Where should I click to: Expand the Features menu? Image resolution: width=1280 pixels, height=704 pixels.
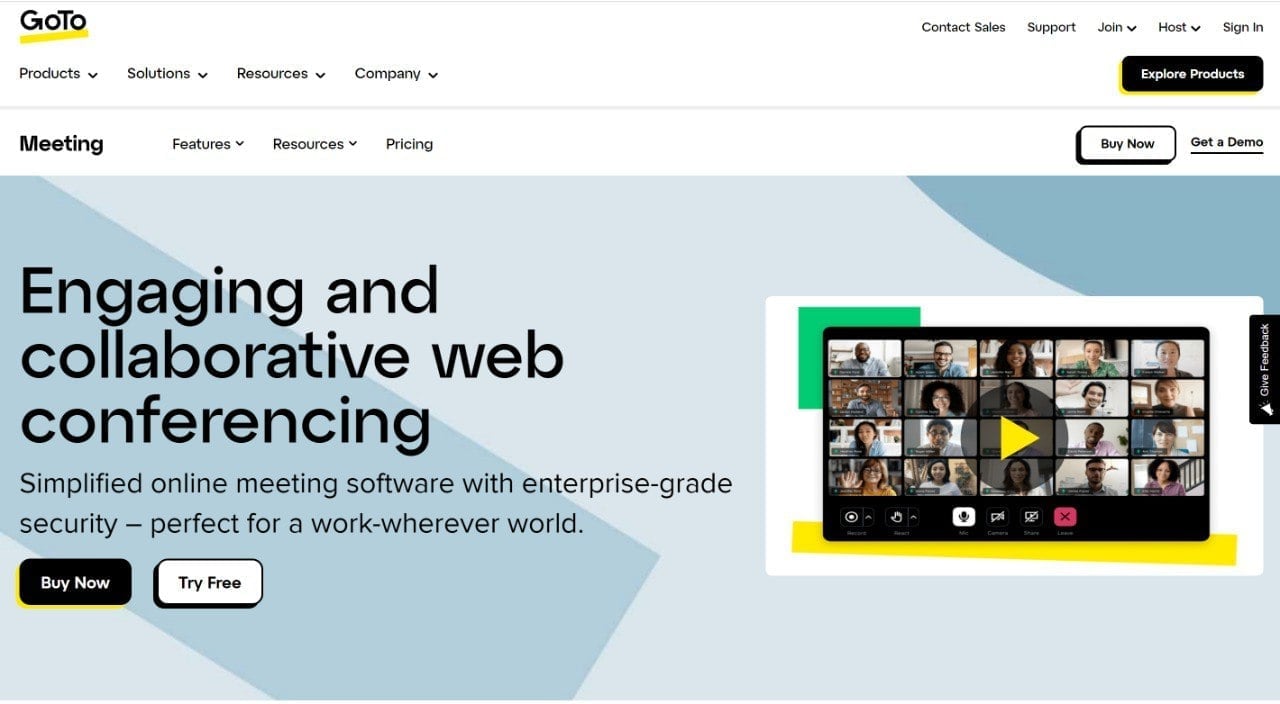[x=208, y=144]
